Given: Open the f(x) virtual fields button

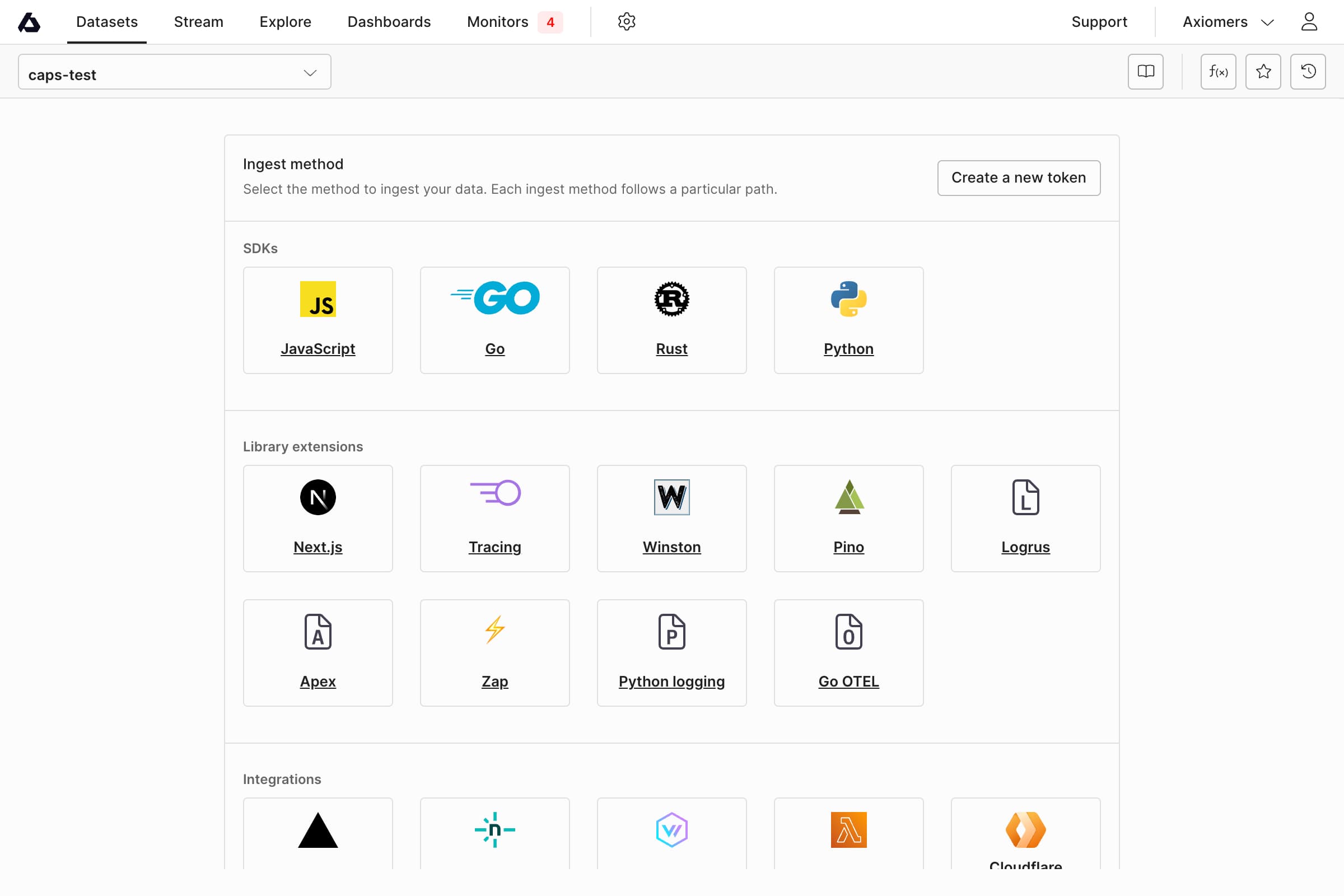Looking at the screenshot, I should pos(1219,72).
